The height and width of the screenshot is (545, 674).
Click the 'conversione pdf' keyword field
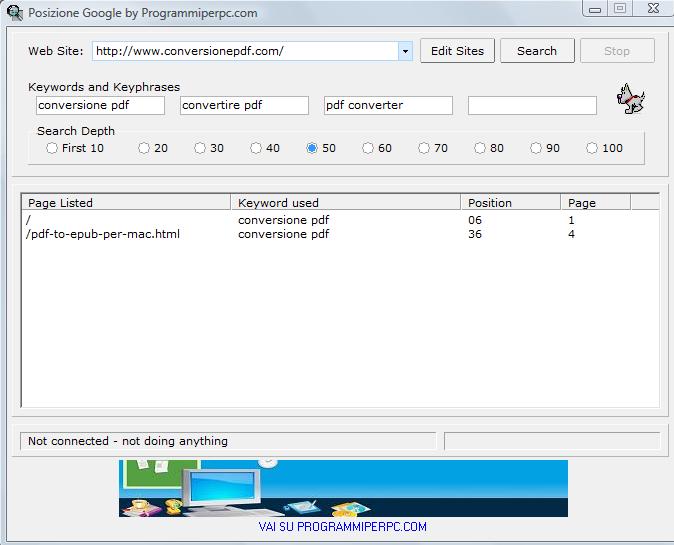click(x=100, y=105)
